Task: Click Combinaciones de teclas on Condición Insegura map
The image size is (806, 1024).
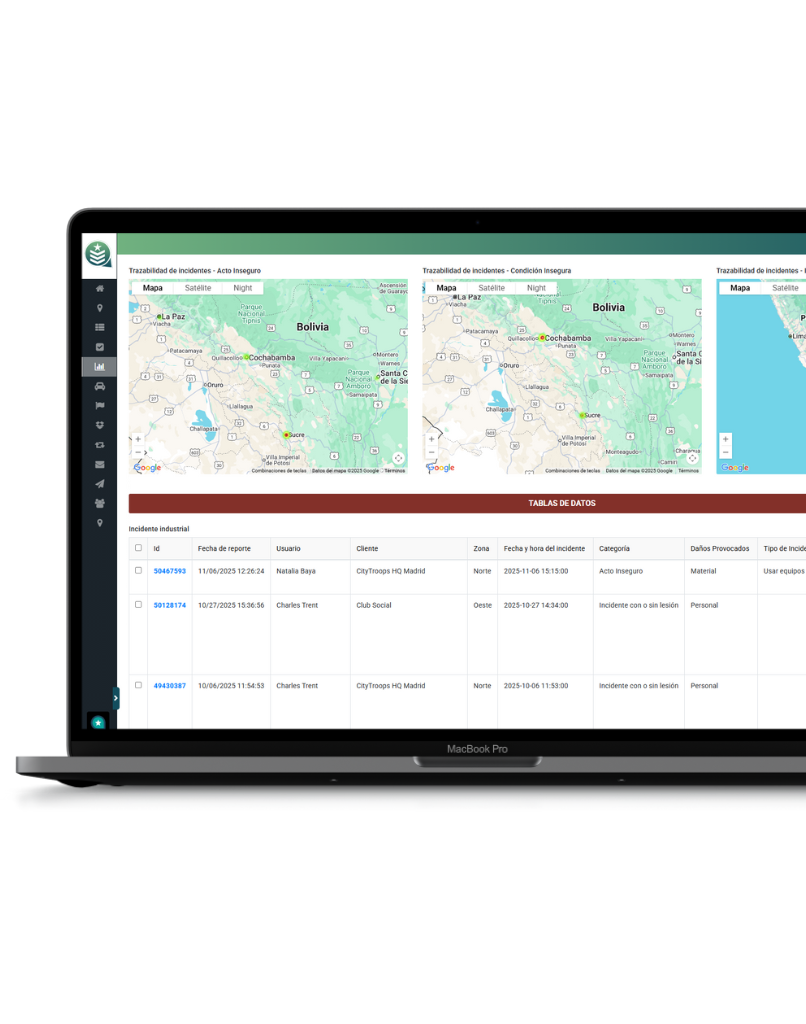Action: click(573, 471)
